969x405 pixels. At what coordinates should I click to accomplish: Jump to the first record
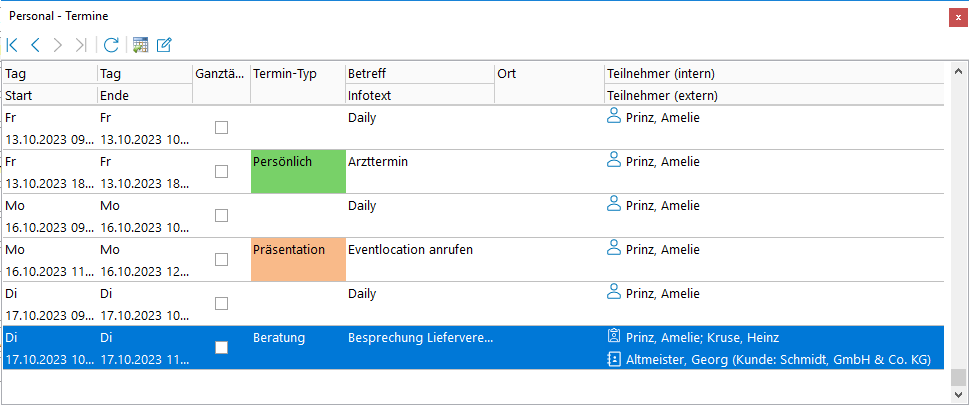click(x=12, y=45)
